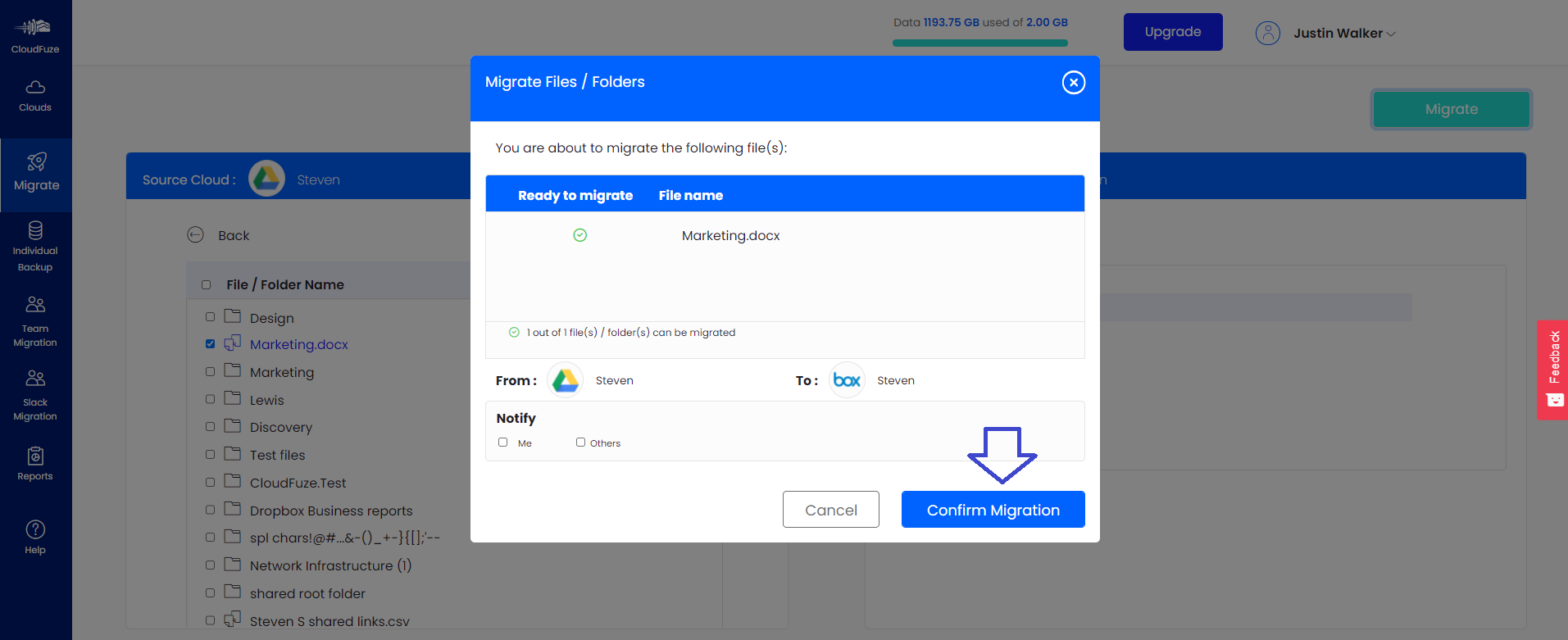Open Individual Backup sidebar icon
1568x640 pixels.
coord(35,230)
